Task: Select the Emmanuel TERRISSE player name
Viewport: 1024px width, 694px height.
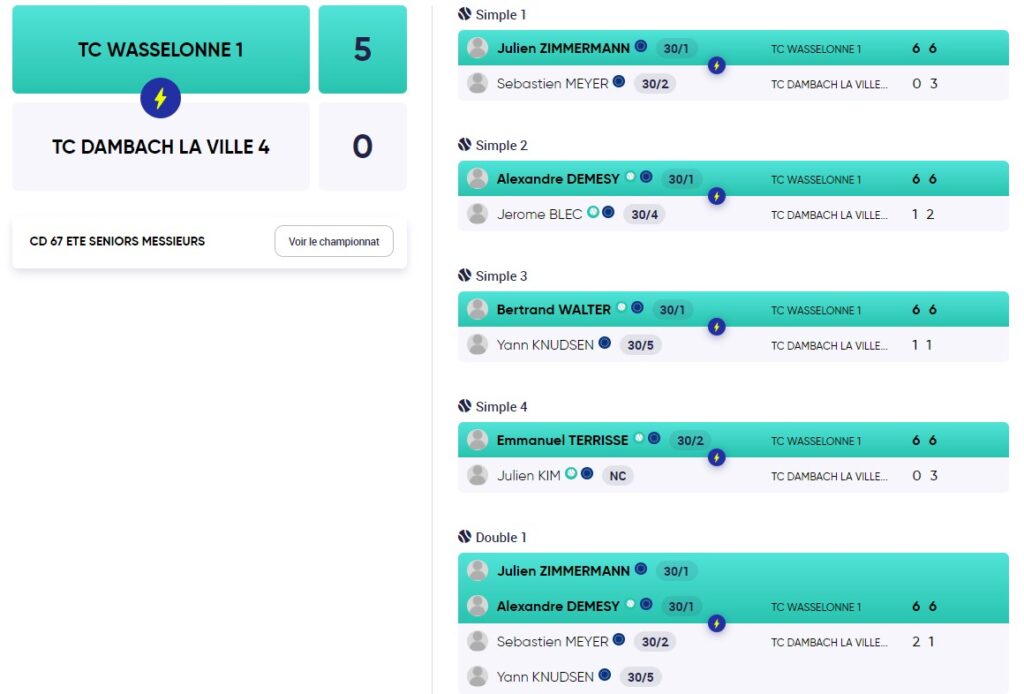Action: point(562,440)
